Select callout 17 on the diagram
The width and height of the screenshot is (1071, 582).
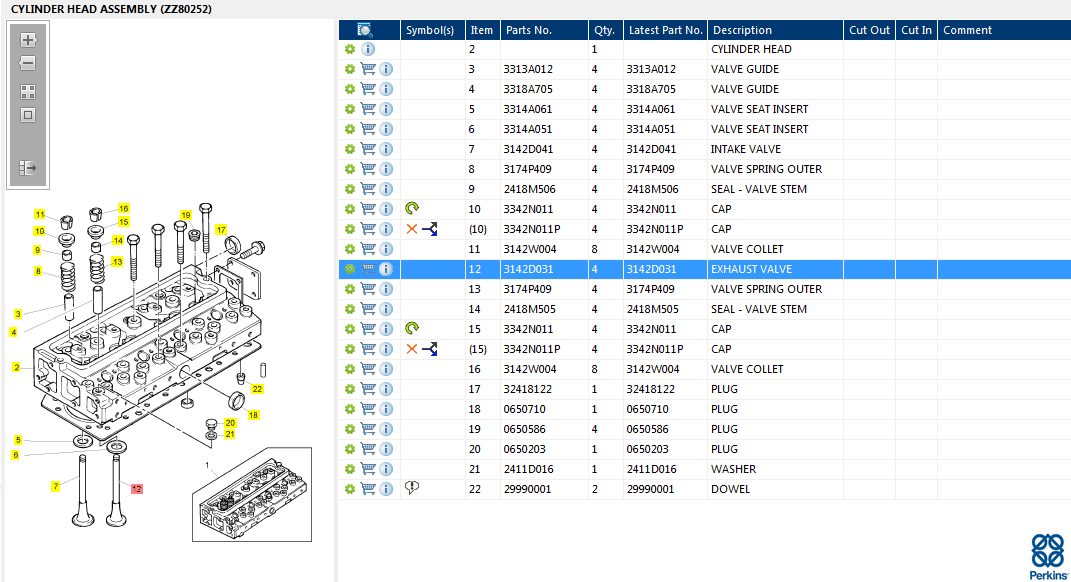[x=221, y=230]
